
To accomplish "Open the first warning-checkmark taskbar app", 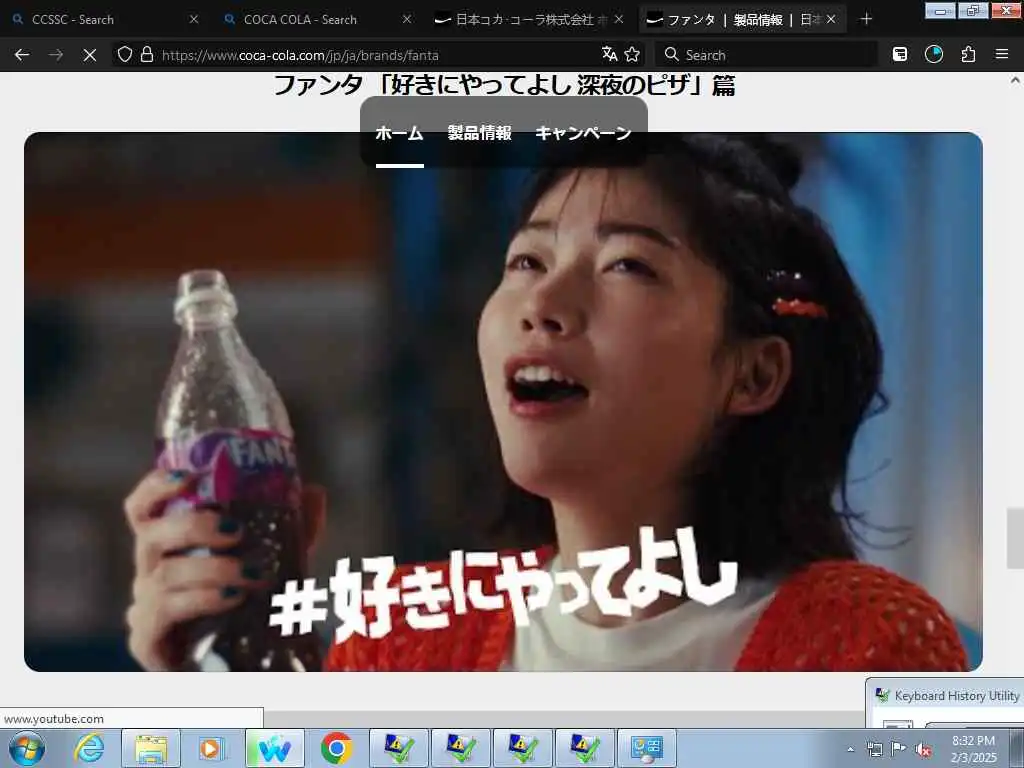I will 398,748.
